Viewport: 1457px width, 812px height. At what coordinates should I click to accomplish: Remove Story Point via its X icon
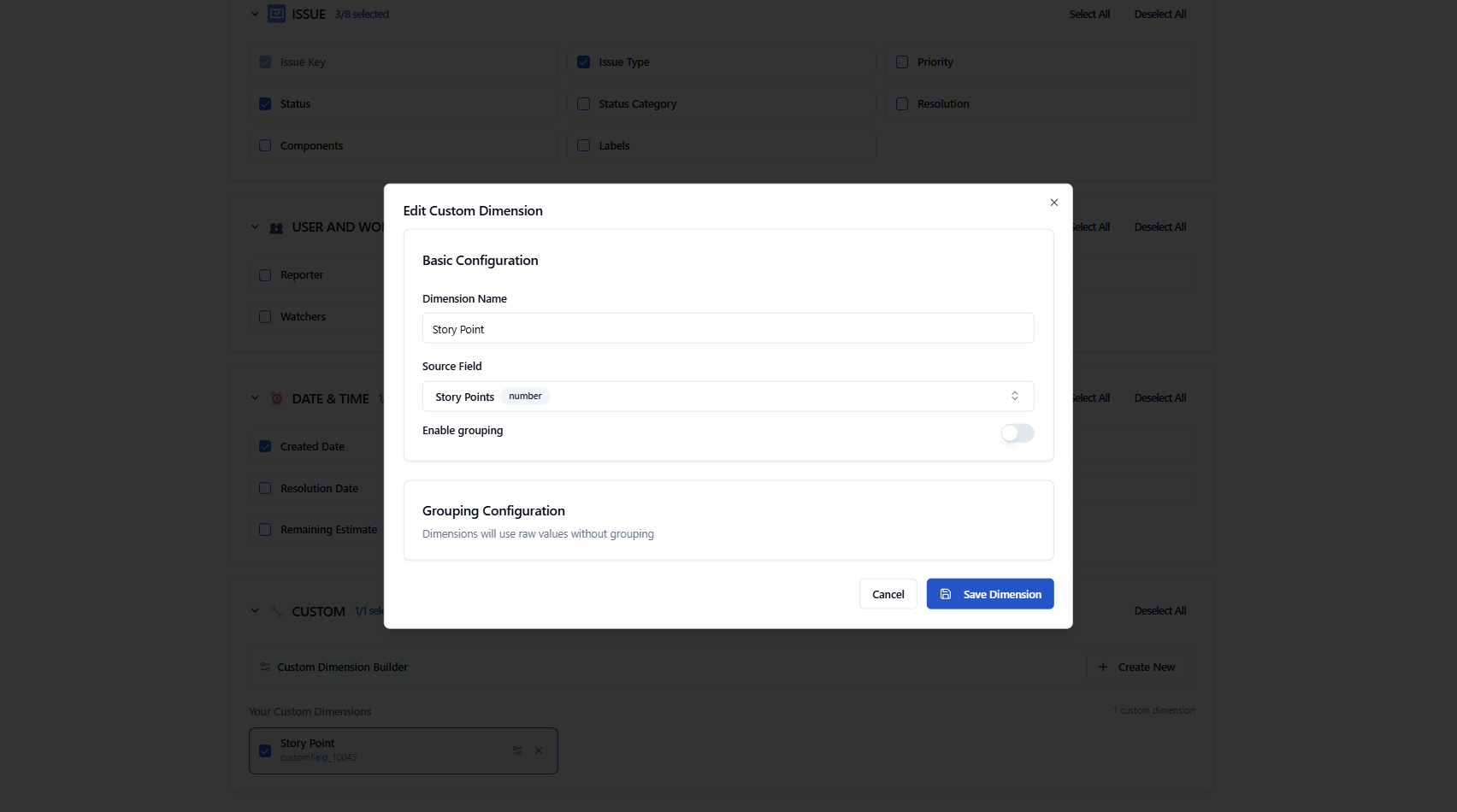point(539,750)
